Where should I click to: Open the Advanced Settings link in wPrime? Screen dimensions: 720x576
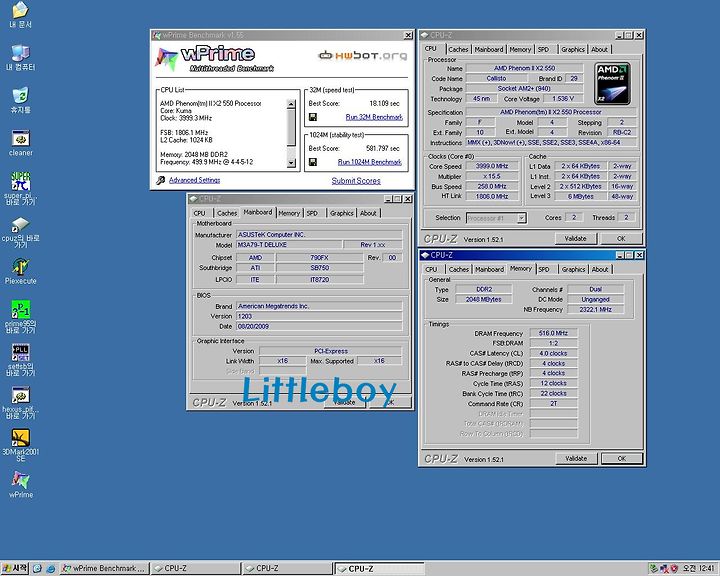point(194,180)
